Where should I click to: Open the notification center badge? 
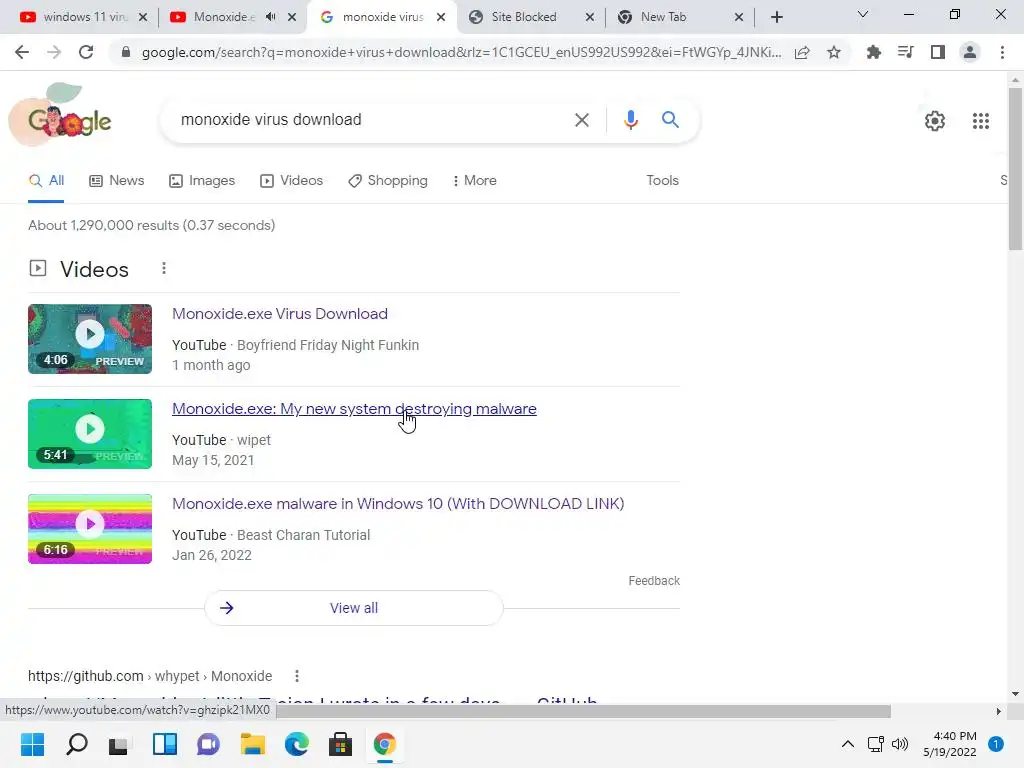995,744
